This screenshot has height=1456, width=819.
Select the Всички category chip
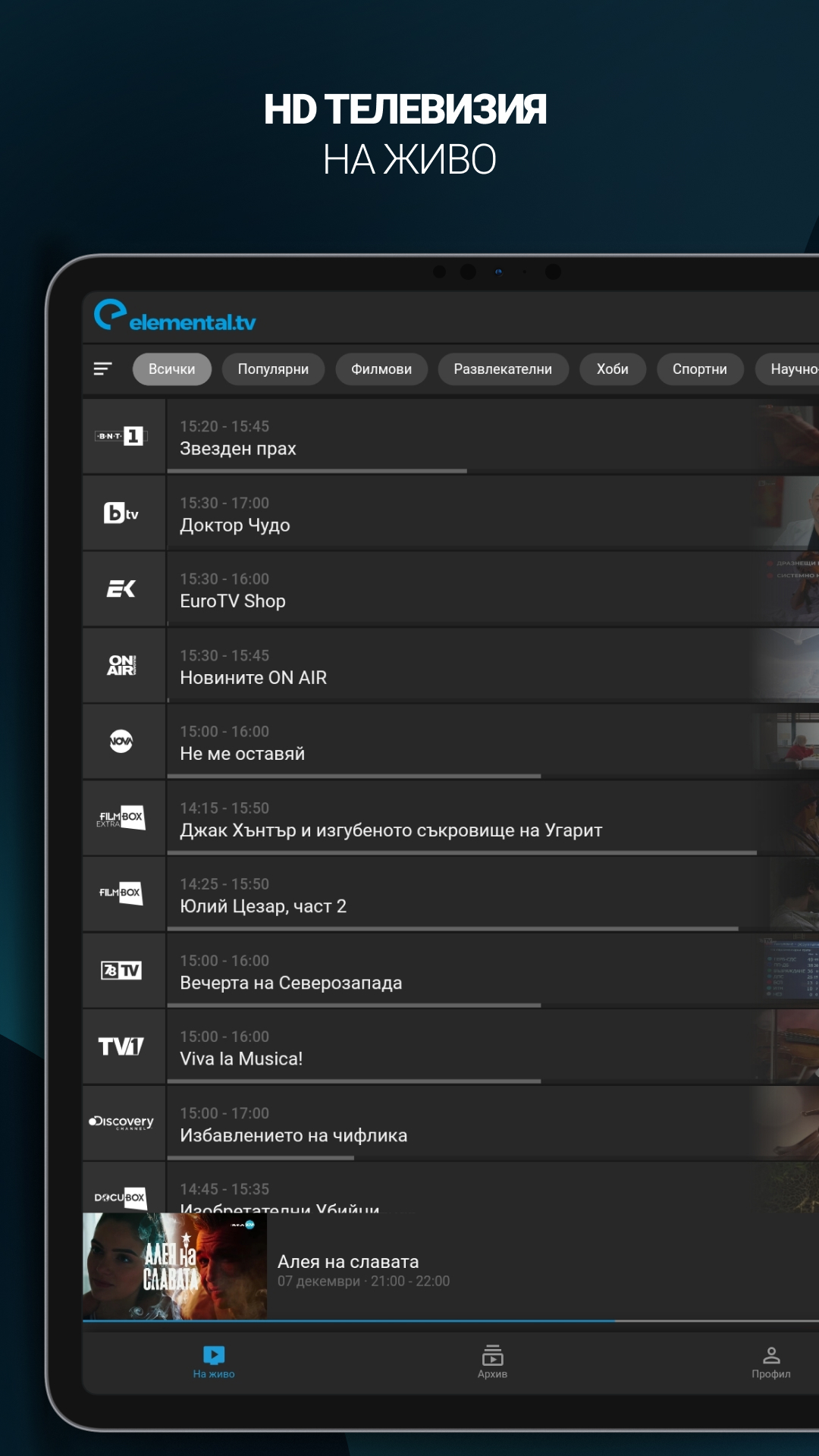pyautogui.click(x=172, y=369)
